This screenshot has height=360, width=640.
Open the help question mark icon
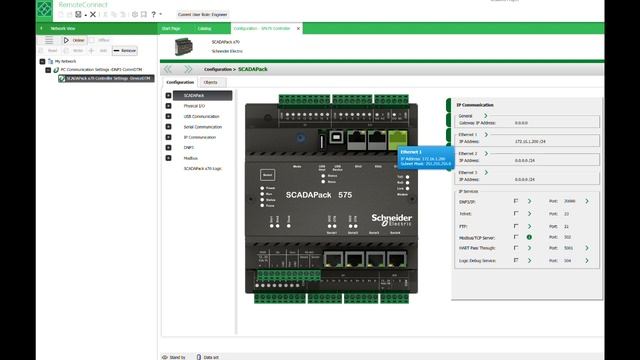[x=153, y=14]
